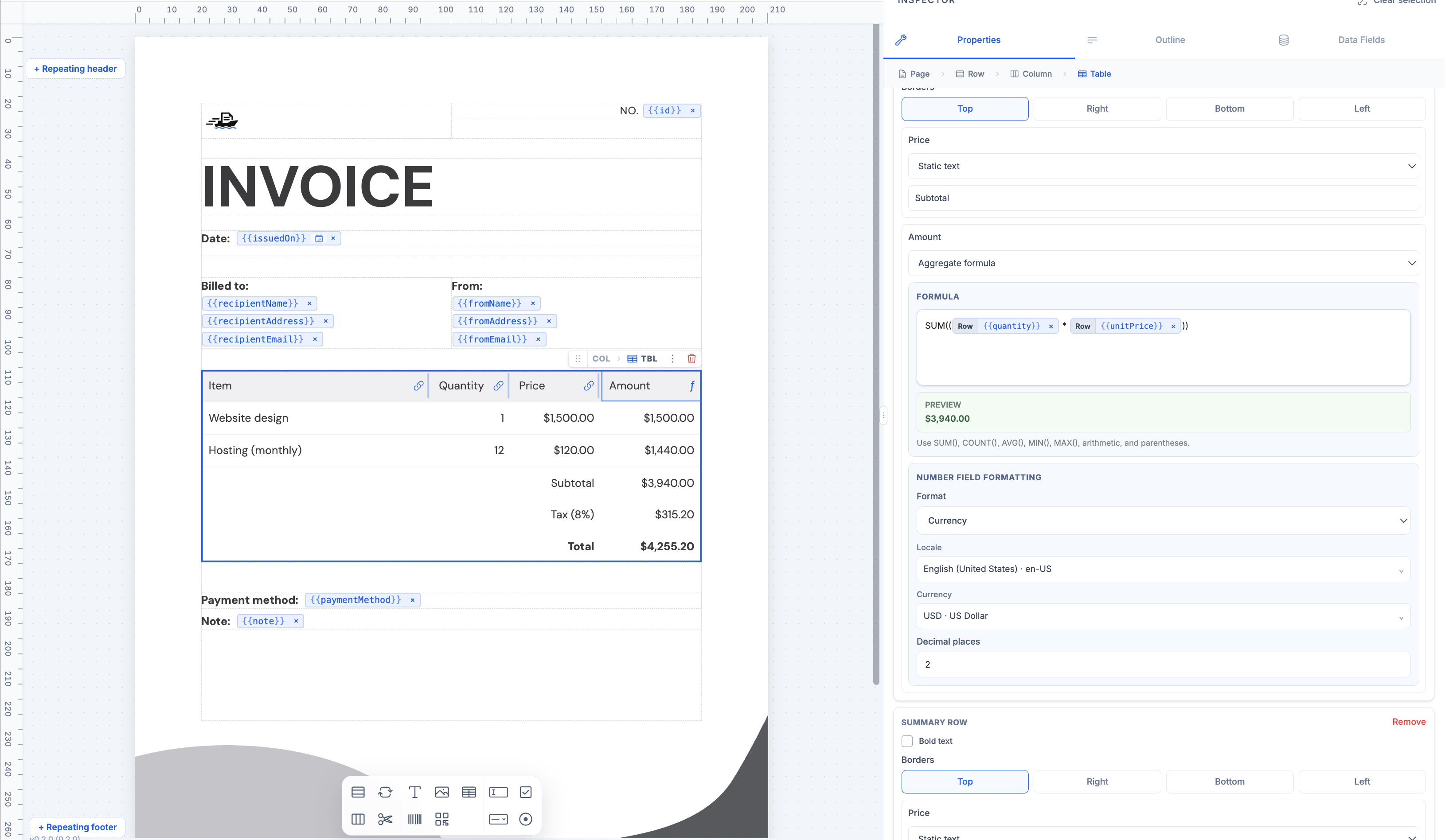
Task: Add a radio button form element
Action: point(526,819)
